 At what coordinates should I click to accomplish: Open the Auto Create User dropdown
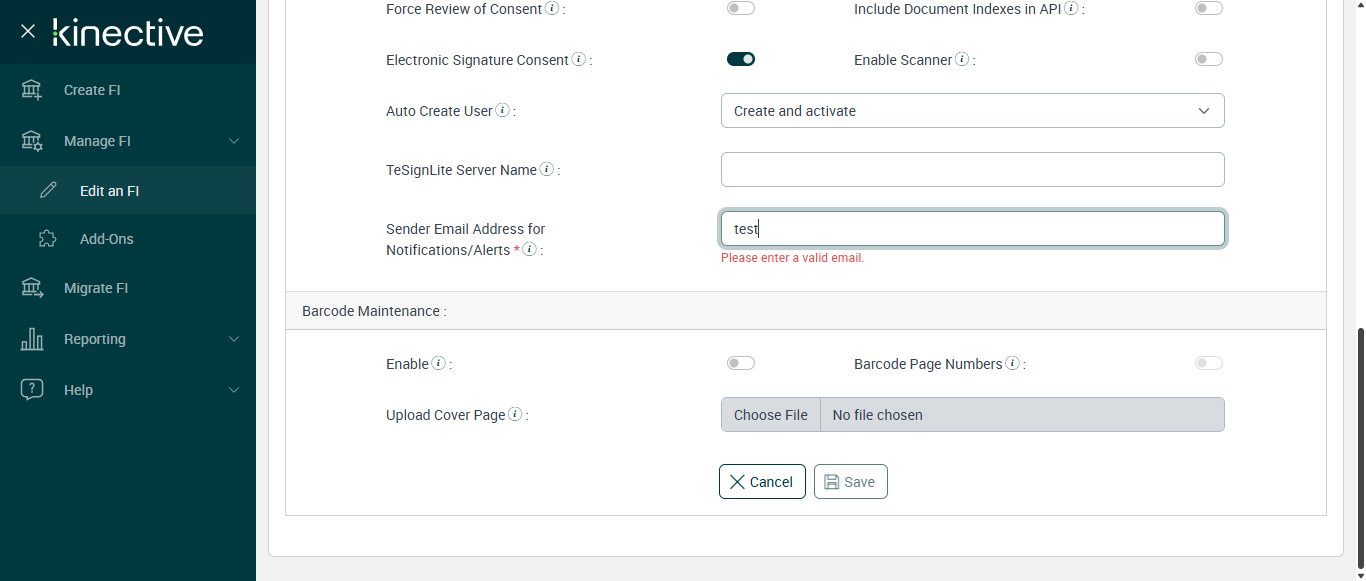click(x=972, y=111)
